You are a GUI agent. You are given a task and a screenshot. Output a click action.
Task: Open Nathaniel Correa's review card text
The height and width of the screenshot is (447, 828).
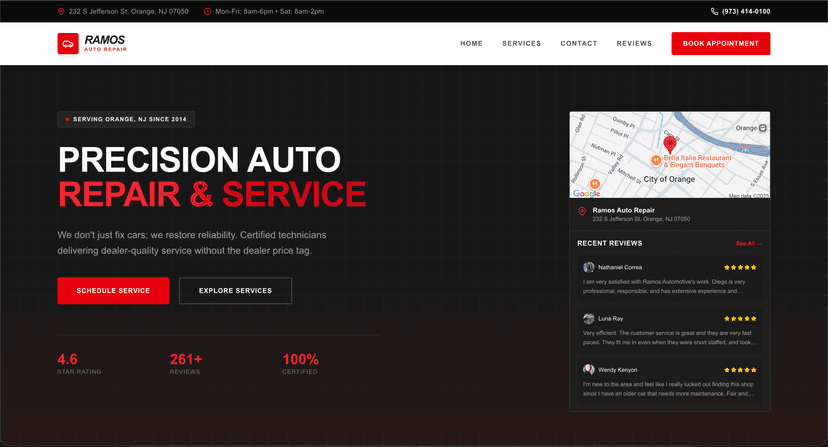pyautogui.click(x=664, y=286)
